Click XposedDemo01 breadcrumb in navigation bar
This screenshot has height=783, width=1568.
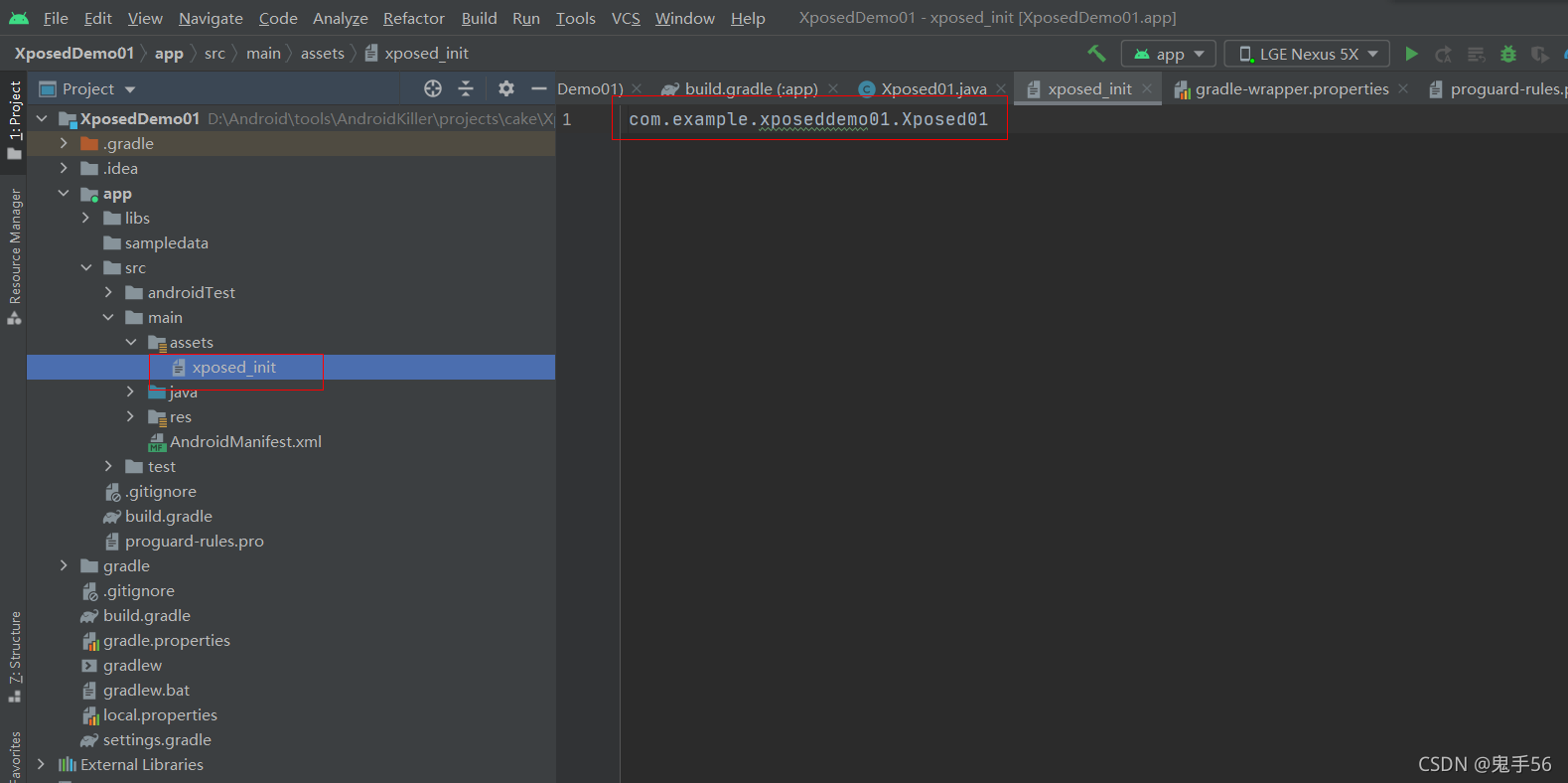tap(73, 54)
